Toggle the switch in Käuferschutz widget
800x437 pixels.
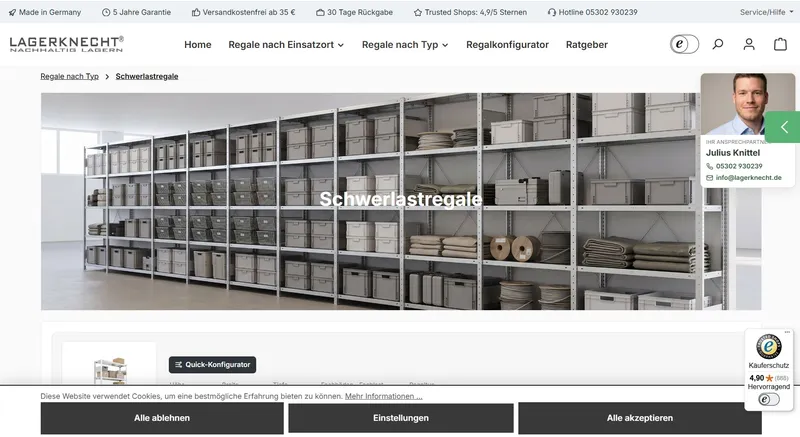(768, 399)
